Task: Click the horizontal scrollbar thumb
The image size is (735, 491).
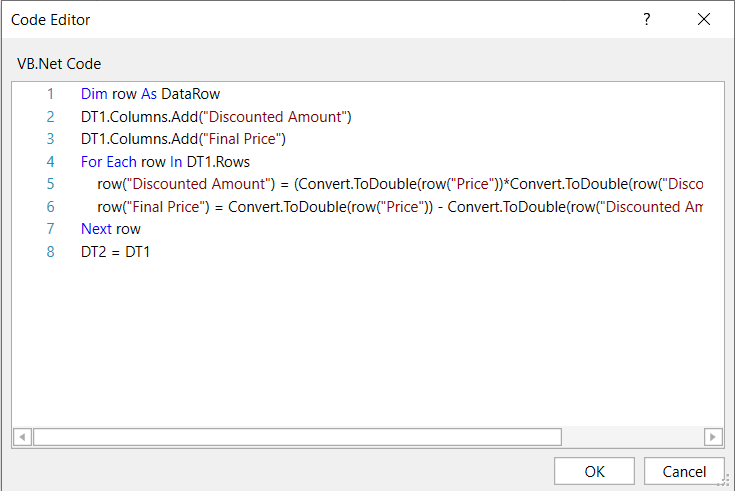Action: pyautogui.click(x=297, y=437)
